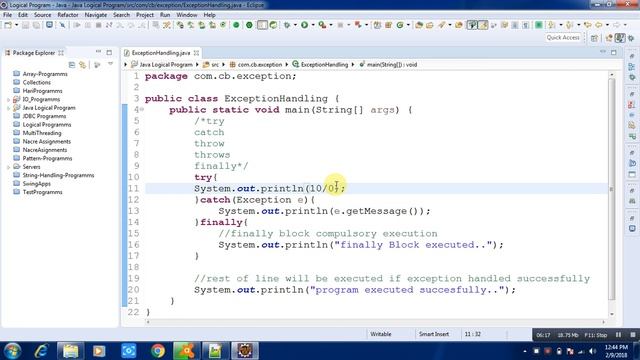Switch to the Java perspective icon
This screenshot has width=640, height=360.
coord(620,38)
